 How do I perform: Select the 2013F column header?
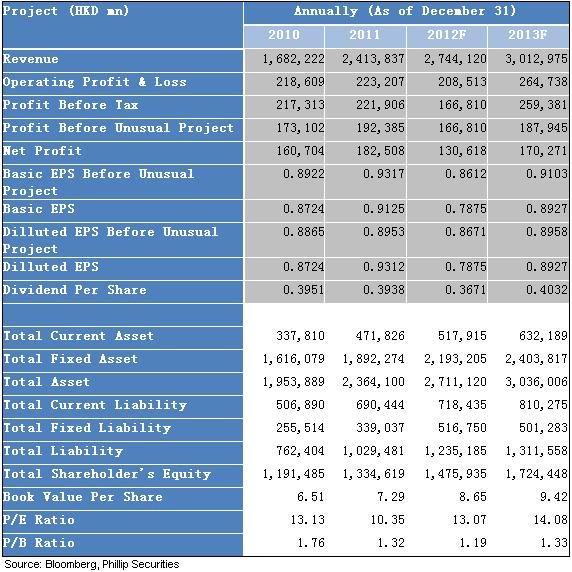[x=527, y=35]
